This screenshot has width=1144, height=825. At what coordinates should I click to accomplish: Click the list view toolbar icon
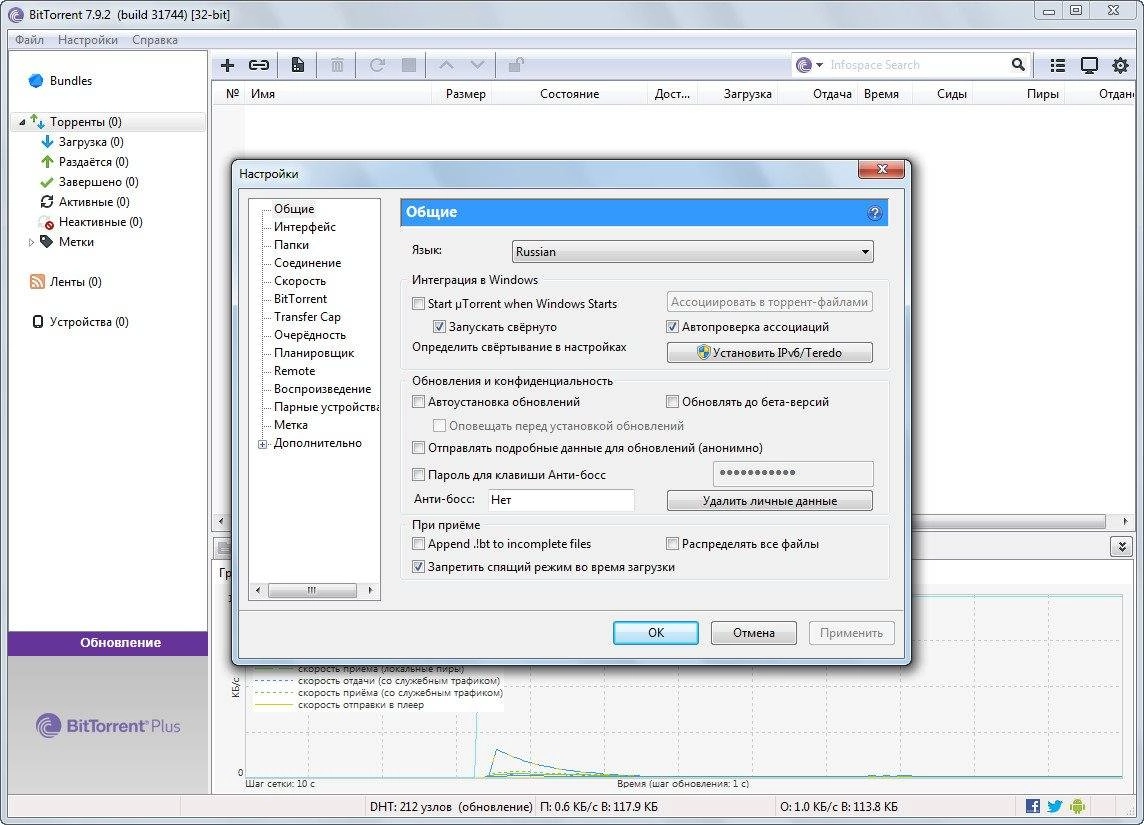click(x=1057, y=65)
